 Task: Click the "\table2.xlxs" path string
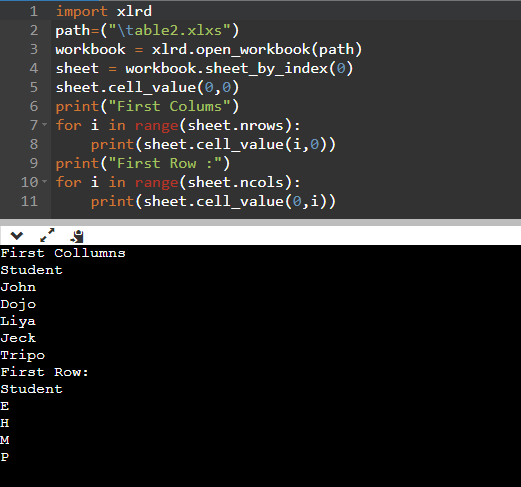170,31
